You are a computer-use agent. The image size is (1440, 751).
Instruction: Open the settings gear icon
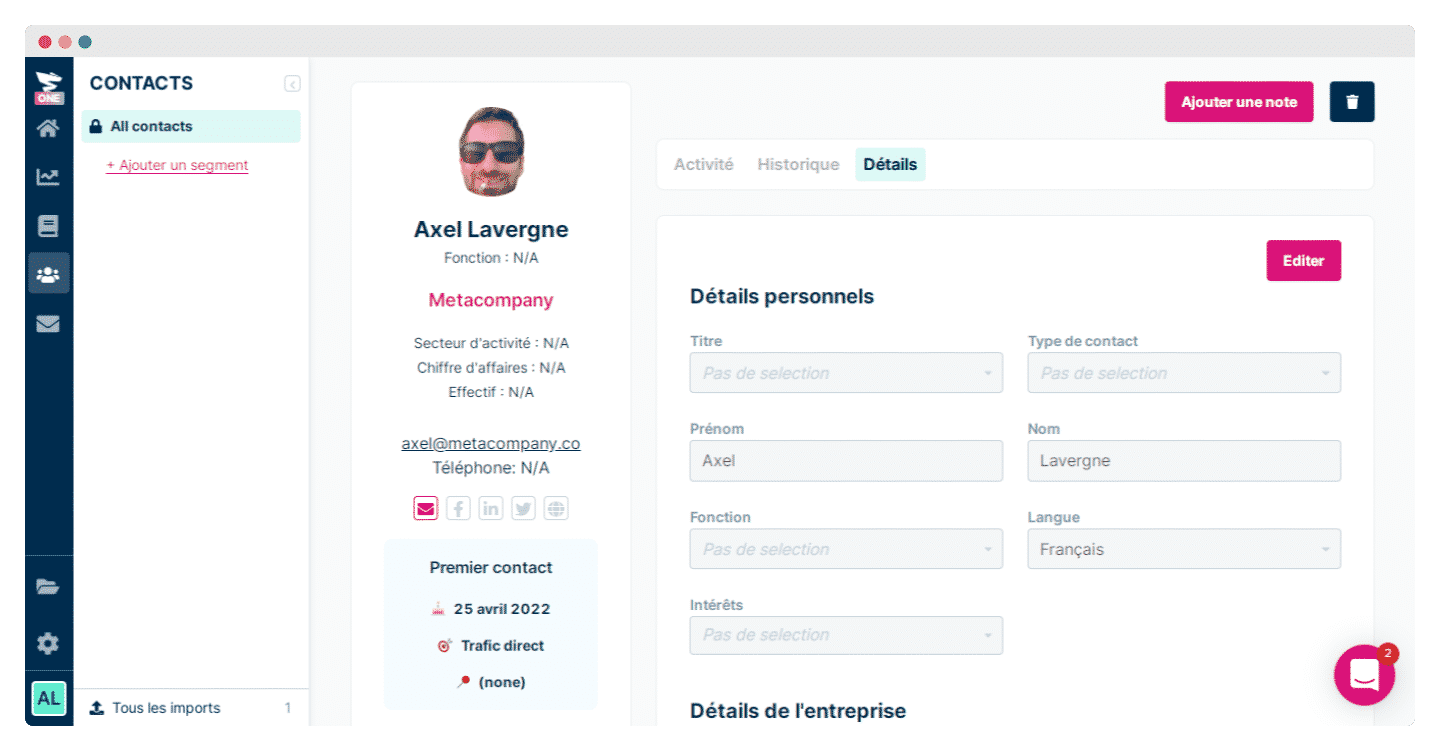[48, 643]
